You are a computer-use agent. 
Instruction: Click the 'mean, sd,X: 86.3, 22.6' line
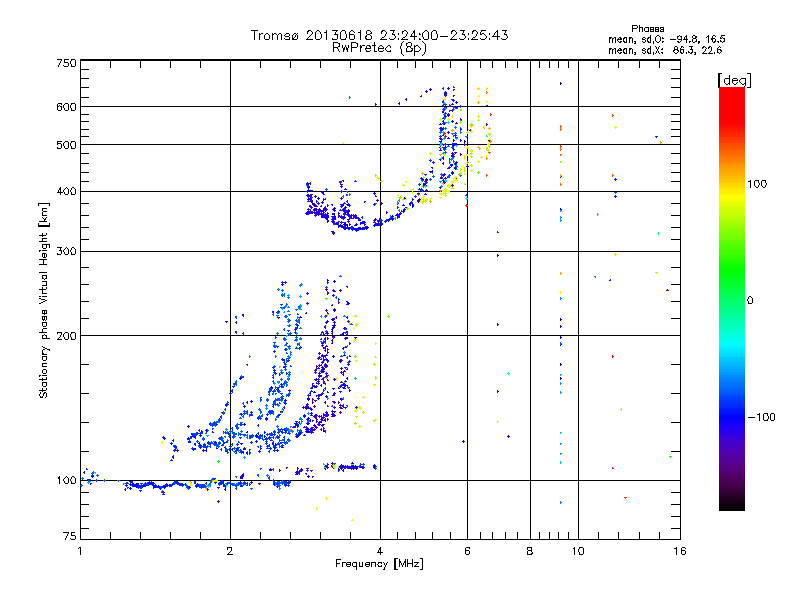665,50
